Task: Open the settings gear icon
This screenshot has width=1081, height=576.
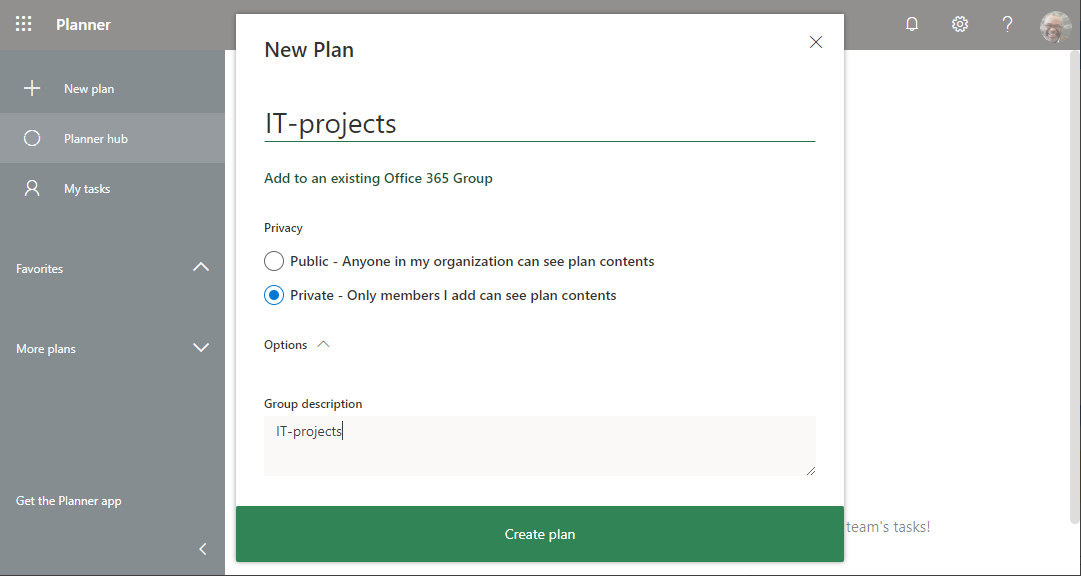Action: click(960, 24)
